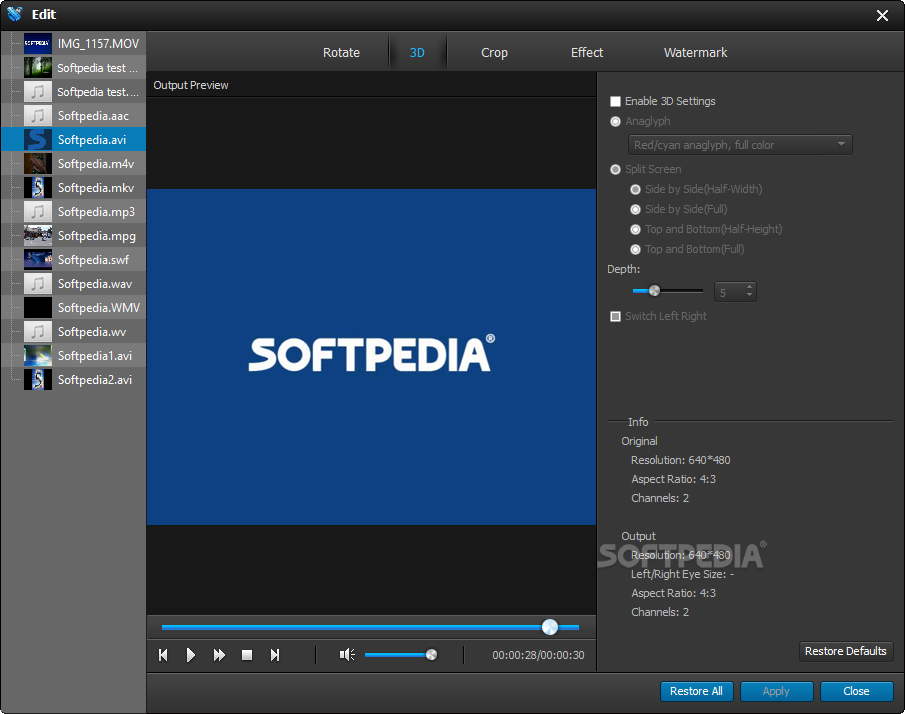Enable 3D Settings checkbox

615,102
